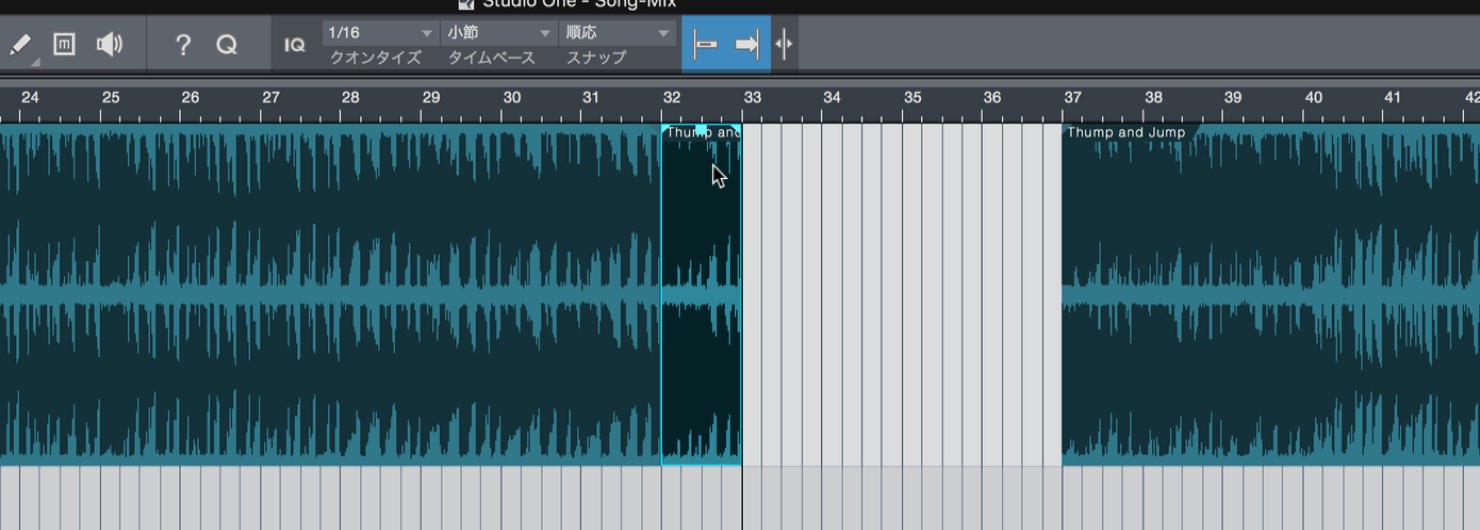Click bar 24 on the timeline ruler
1480x530 pixels.
pos(30,98)
